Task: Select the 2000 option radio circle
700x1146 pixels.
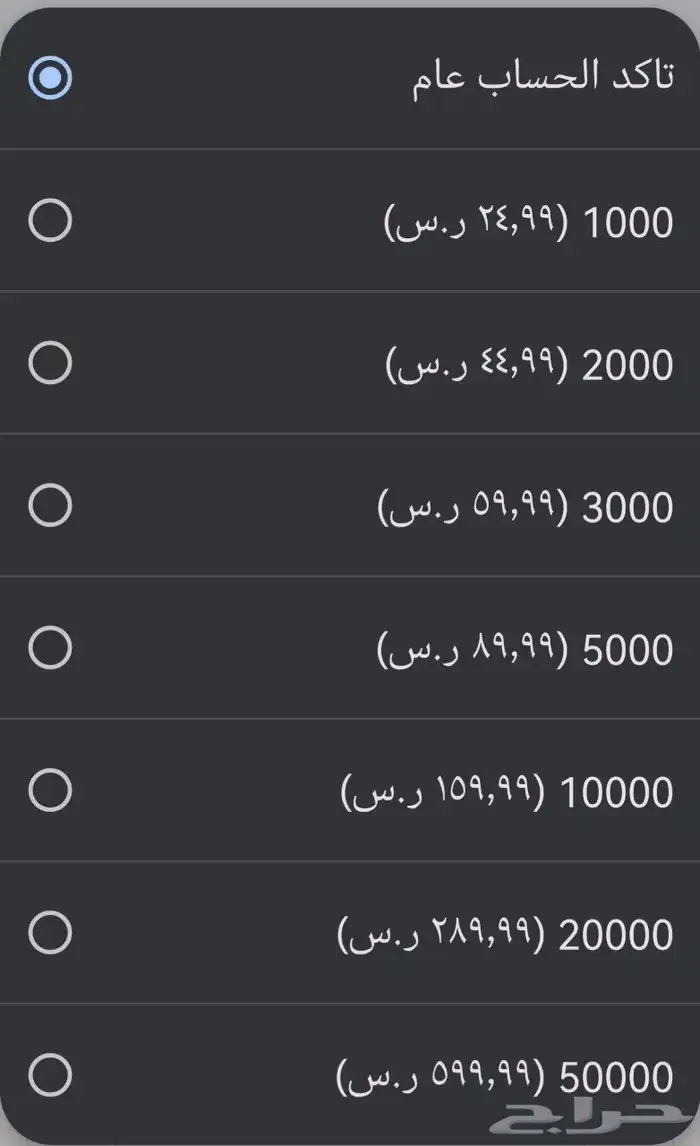Action: [50, 362]
